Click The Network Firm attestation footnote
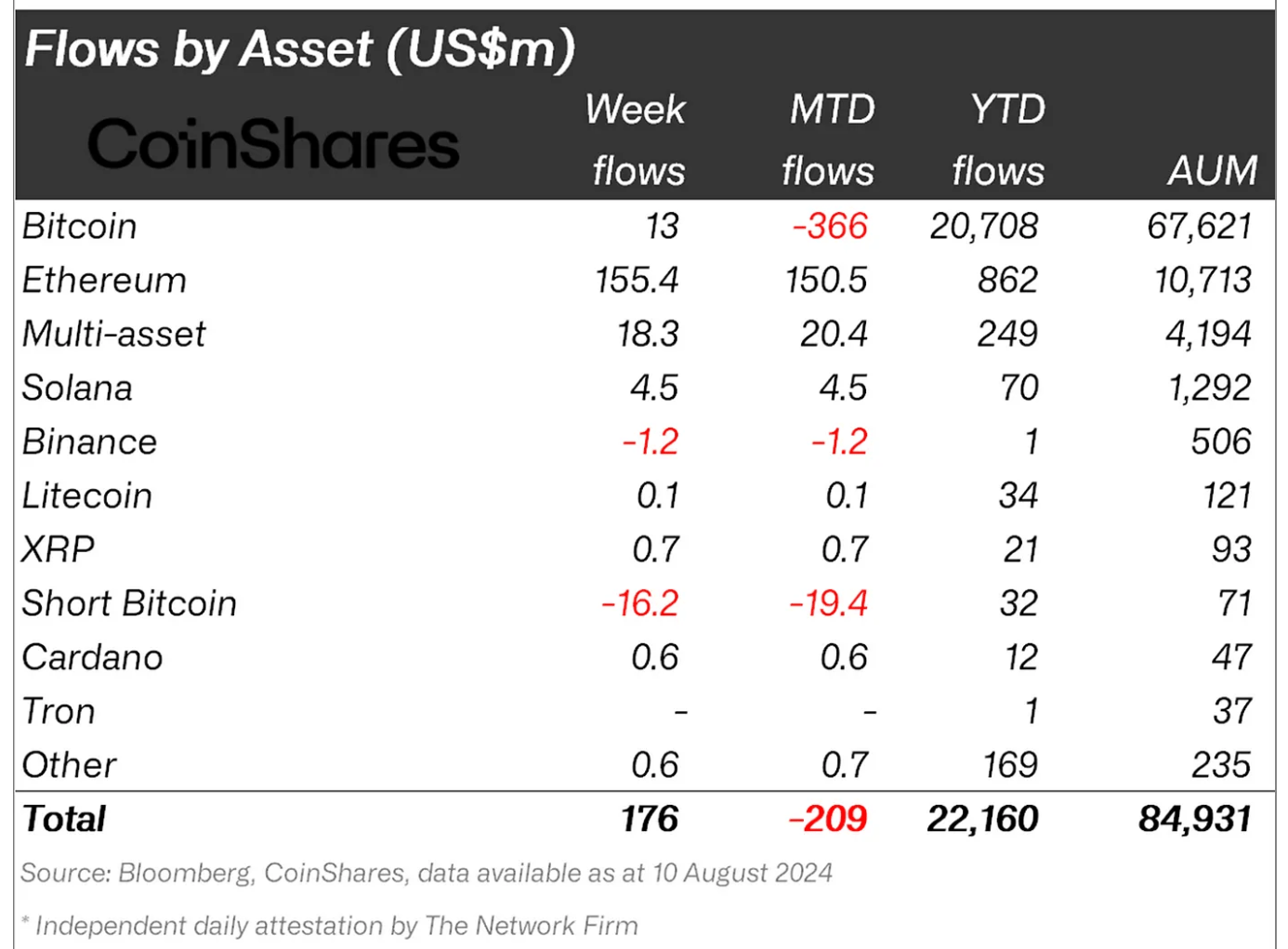 click(x=331, y=926)
